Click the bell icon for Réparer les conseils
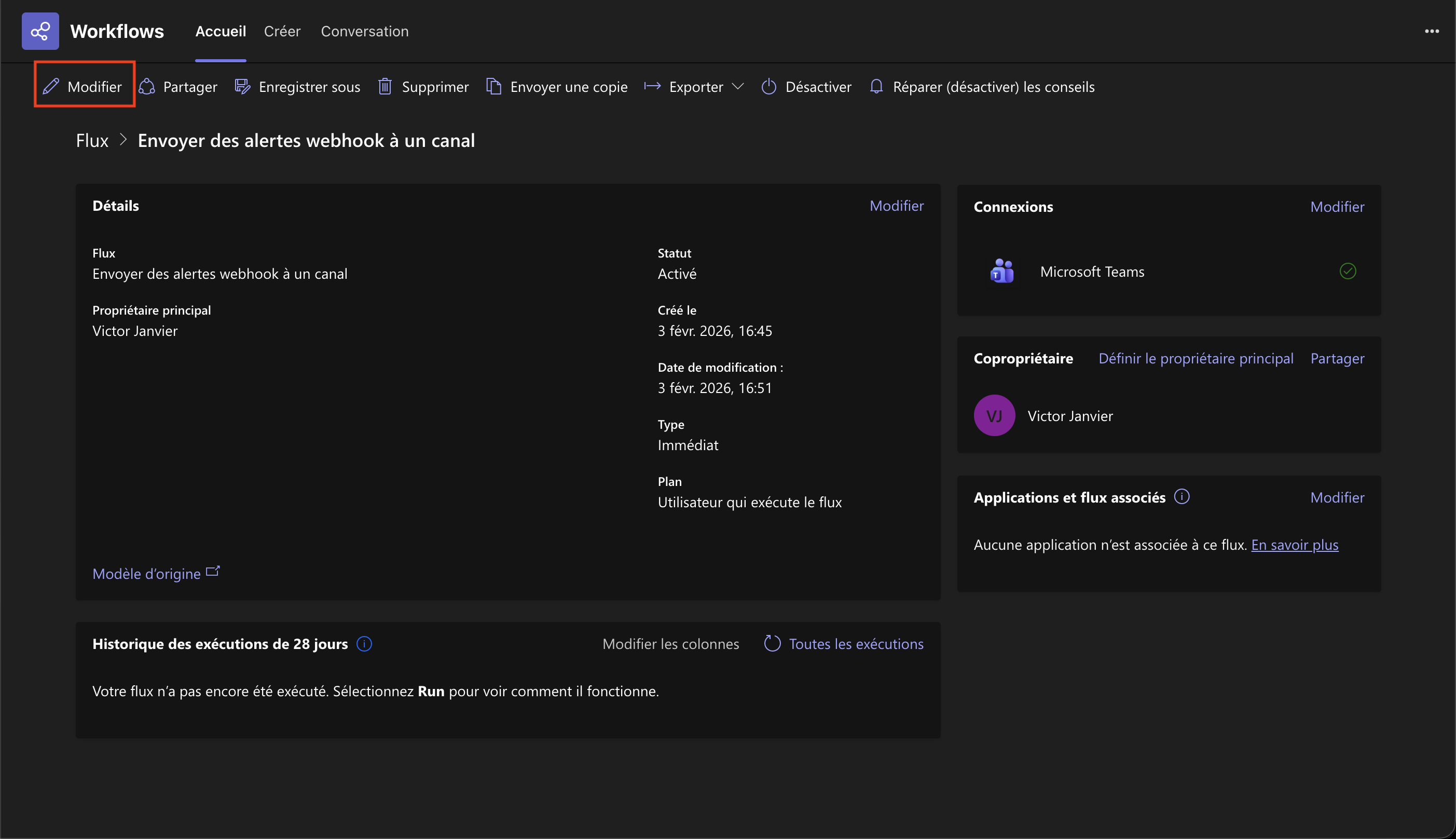This screenshot has height=839, width=1456. point(876,86)
